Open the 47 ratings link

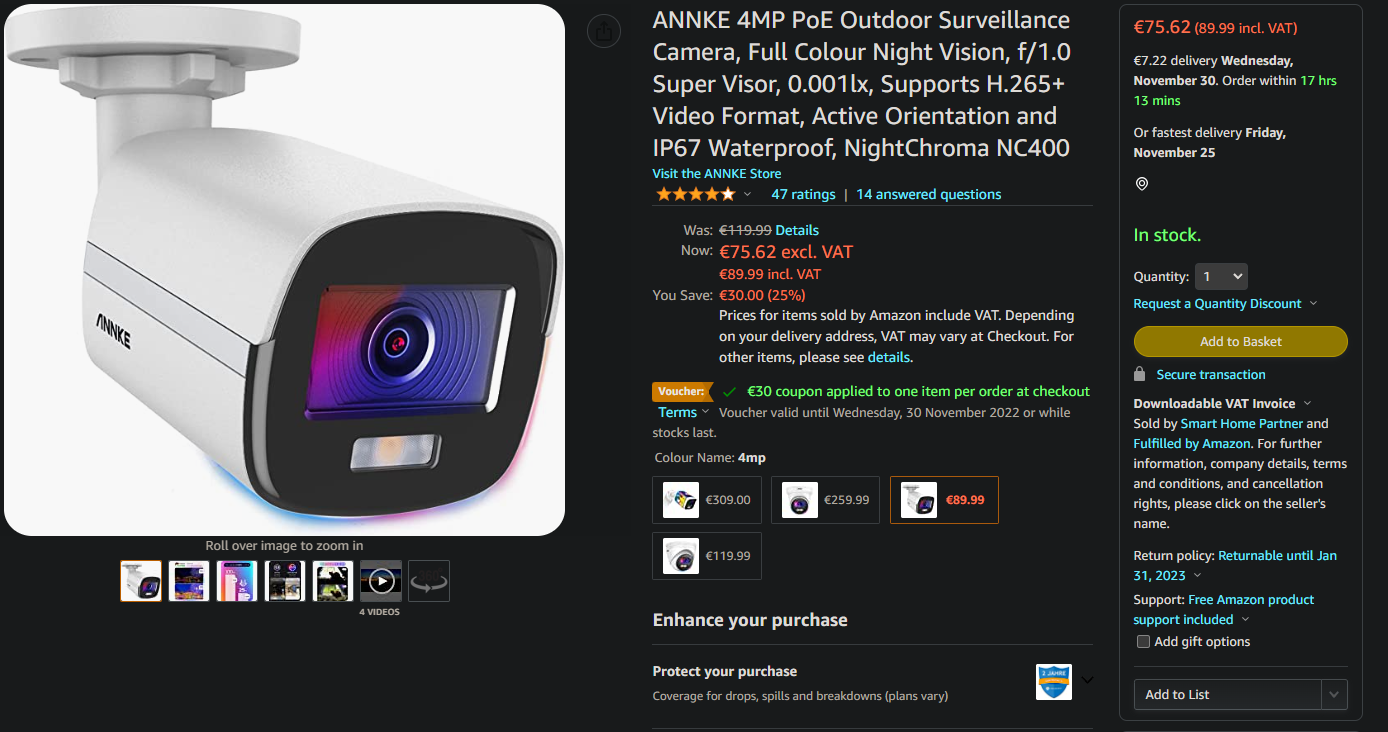coord(803,194)
